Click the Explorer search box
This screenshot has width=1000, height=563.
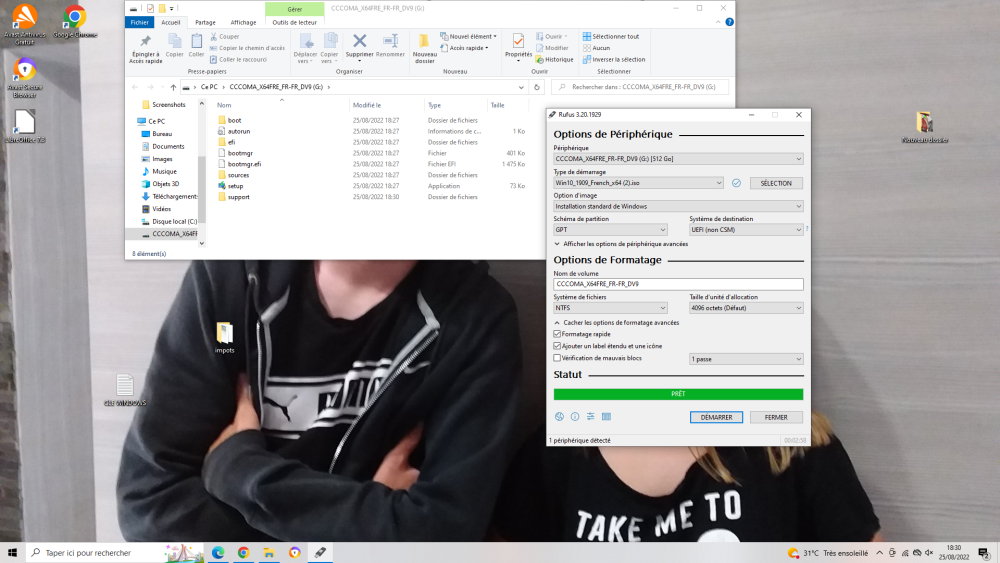640,87
